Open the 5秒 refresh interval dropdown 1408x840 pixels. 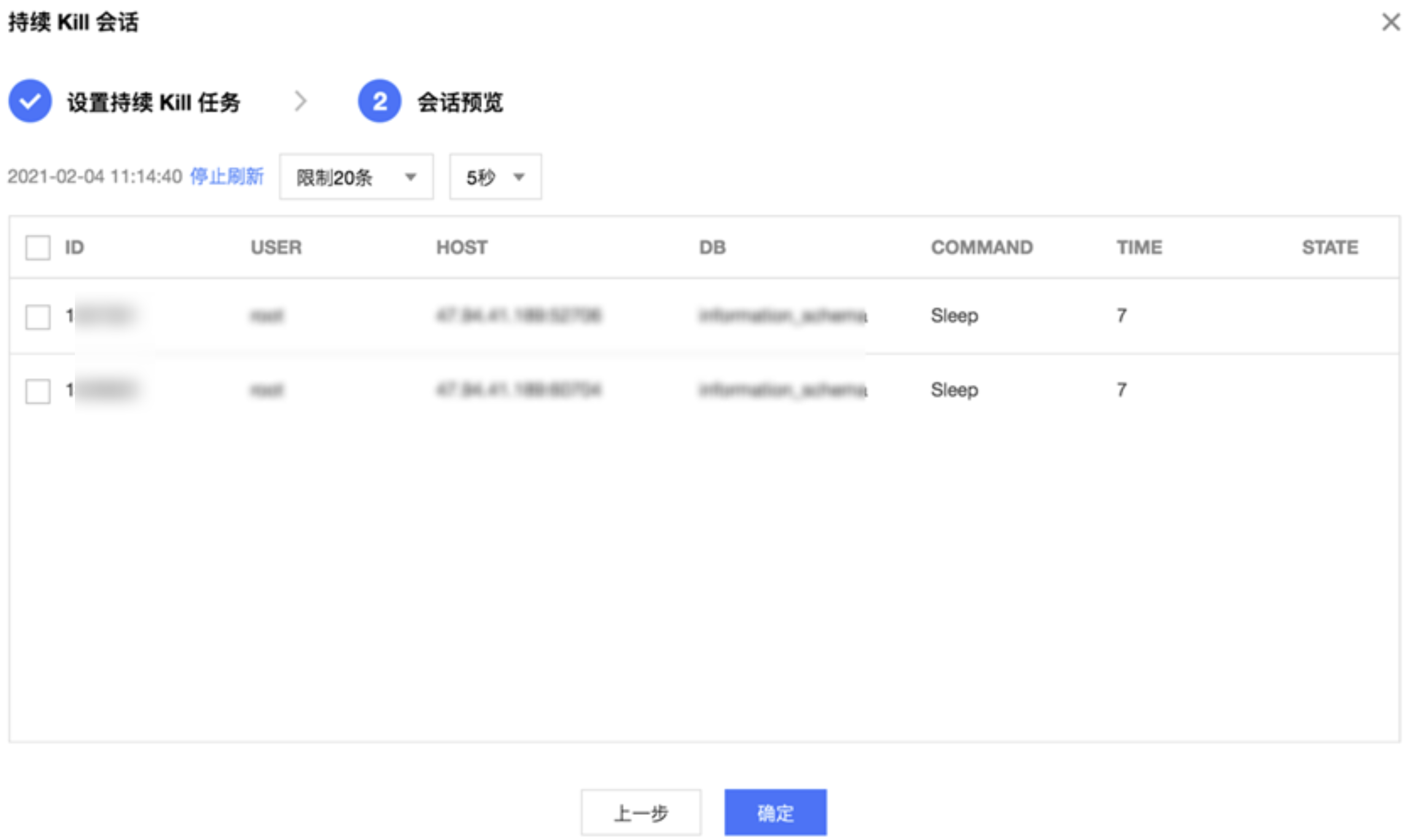496,177
